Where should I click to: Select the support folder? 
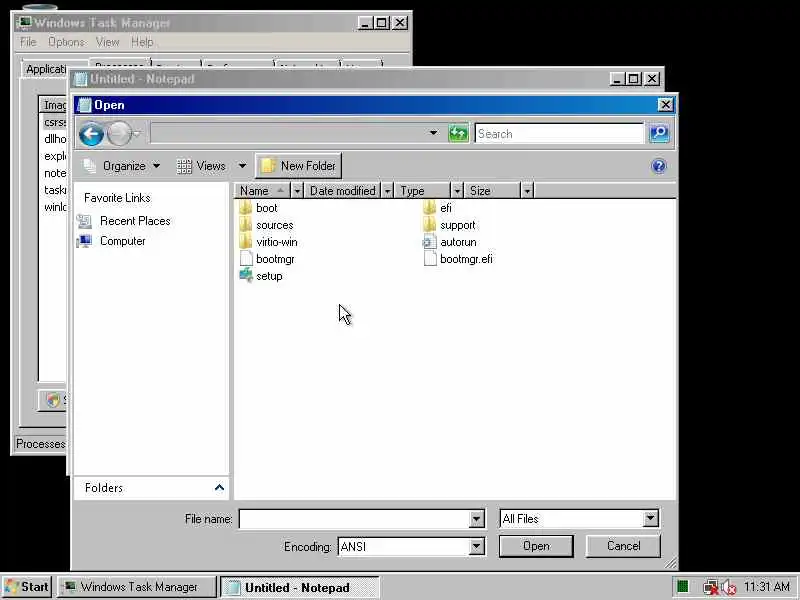(x=449, y=225)
